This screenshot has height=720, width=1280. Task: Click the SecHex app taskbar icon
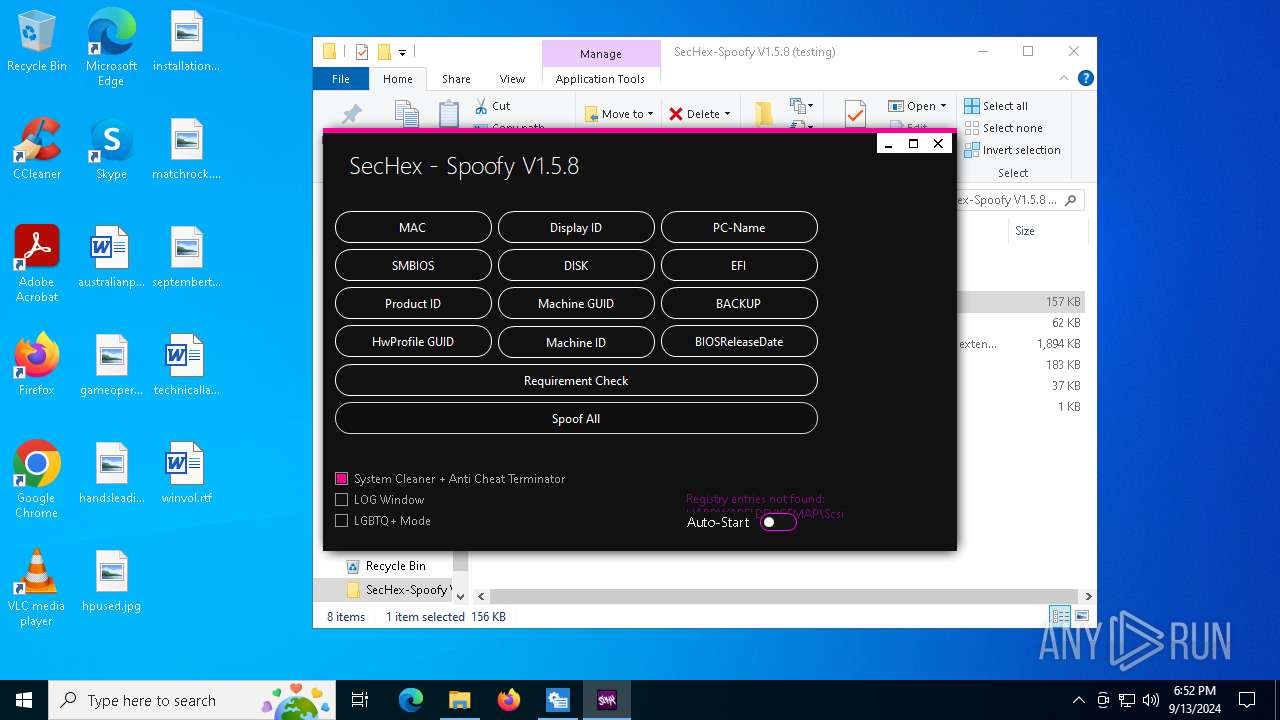pos(607,700)
